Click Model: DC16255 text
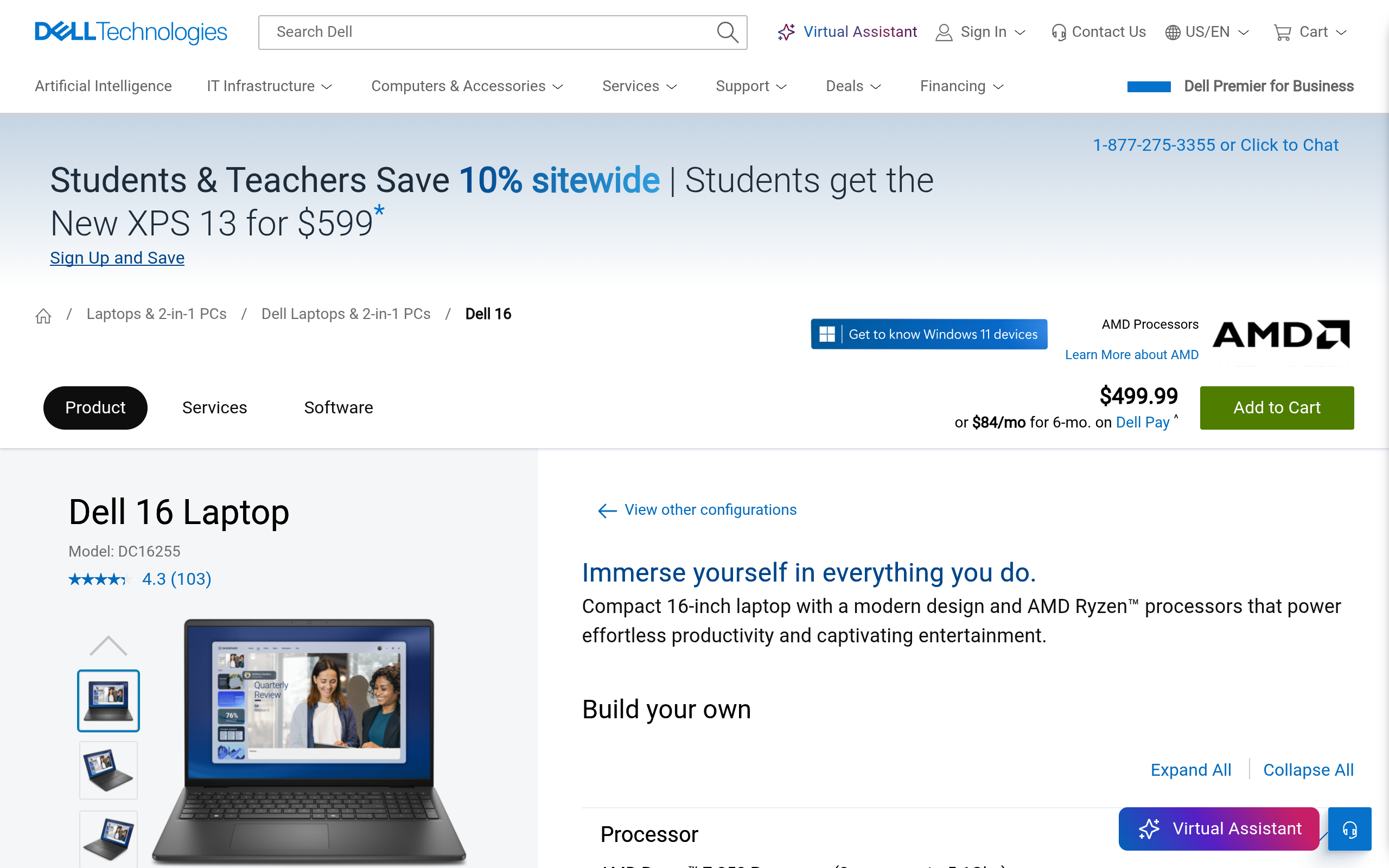The height and width of the screenshot is (868, 1389). click(x=125, y=552)
